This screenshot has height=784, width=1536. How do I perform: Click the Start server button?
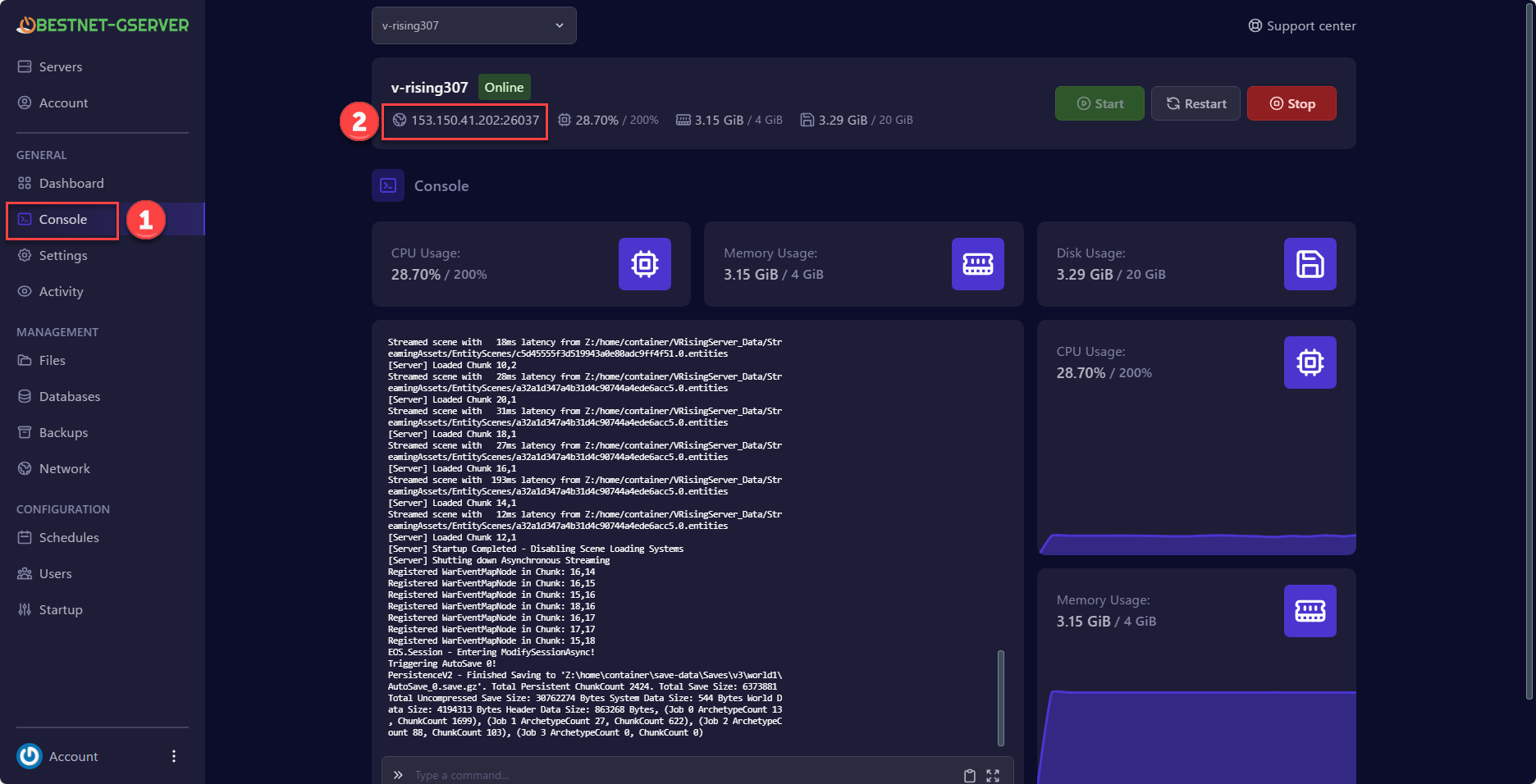click(1099, 103)
